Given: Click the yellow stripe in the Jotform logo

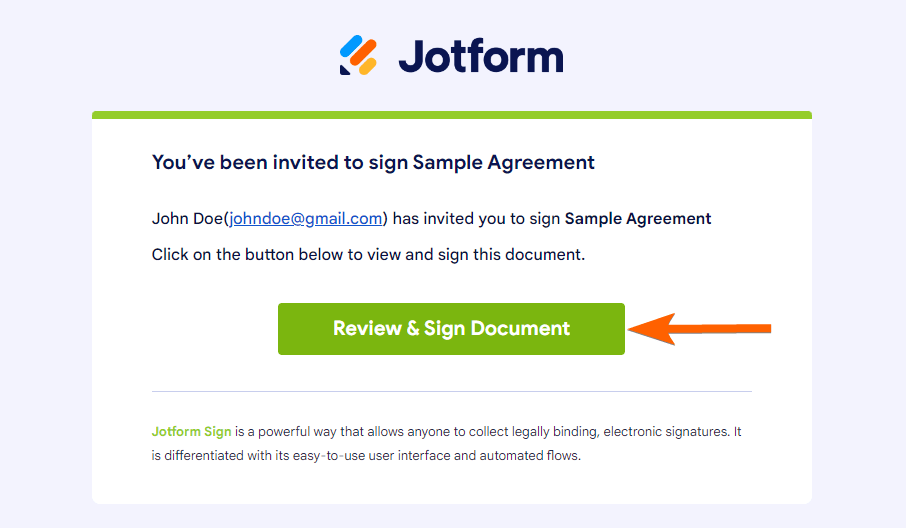Looking at the screenshot, I should coord(367,65).
